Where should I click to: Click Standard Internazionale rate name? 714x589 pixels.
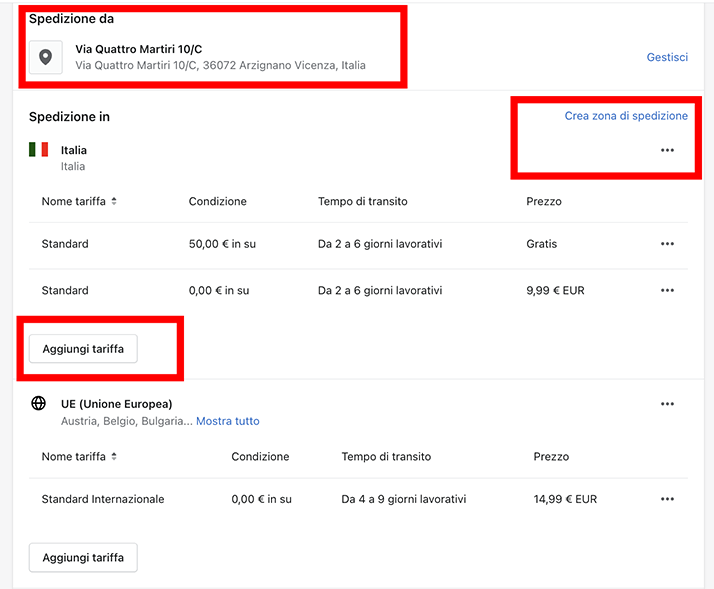pos(103,499)
